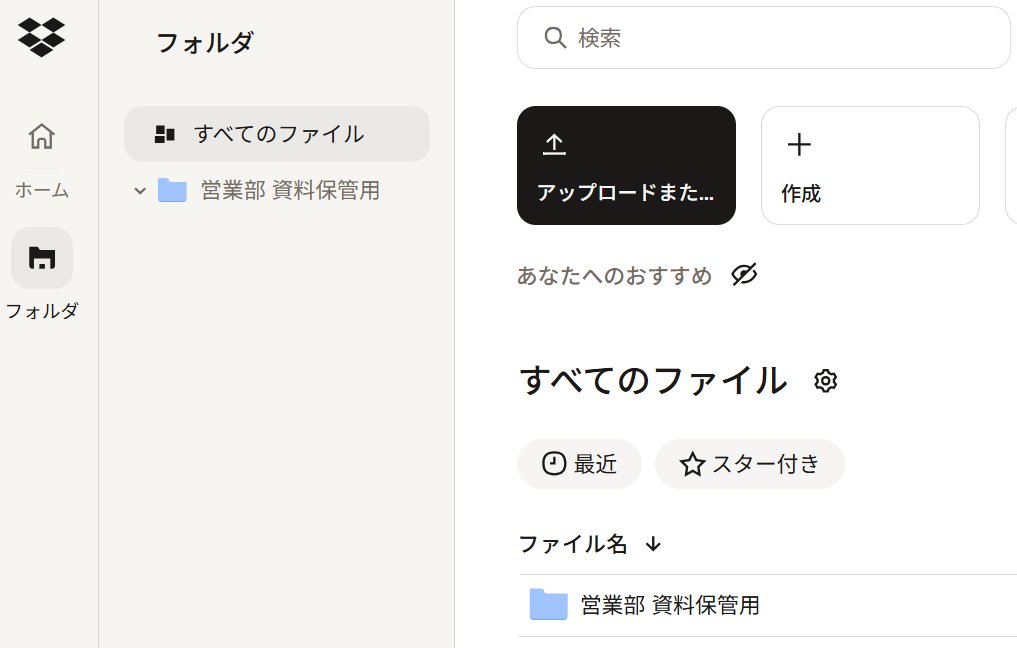This screenshot has width=1017, height=648.
Task: Click the upload arrow icon
Action: pos(554,145)
